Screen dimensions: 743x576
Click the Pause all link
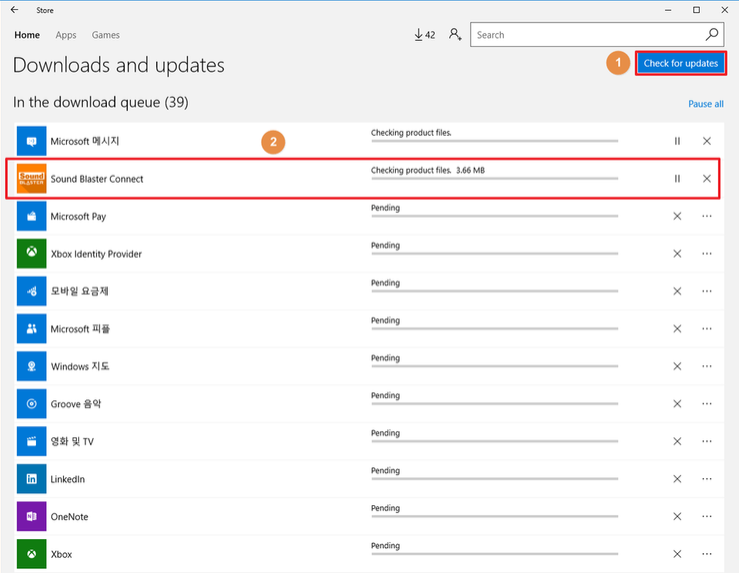(x=706, y=104)
